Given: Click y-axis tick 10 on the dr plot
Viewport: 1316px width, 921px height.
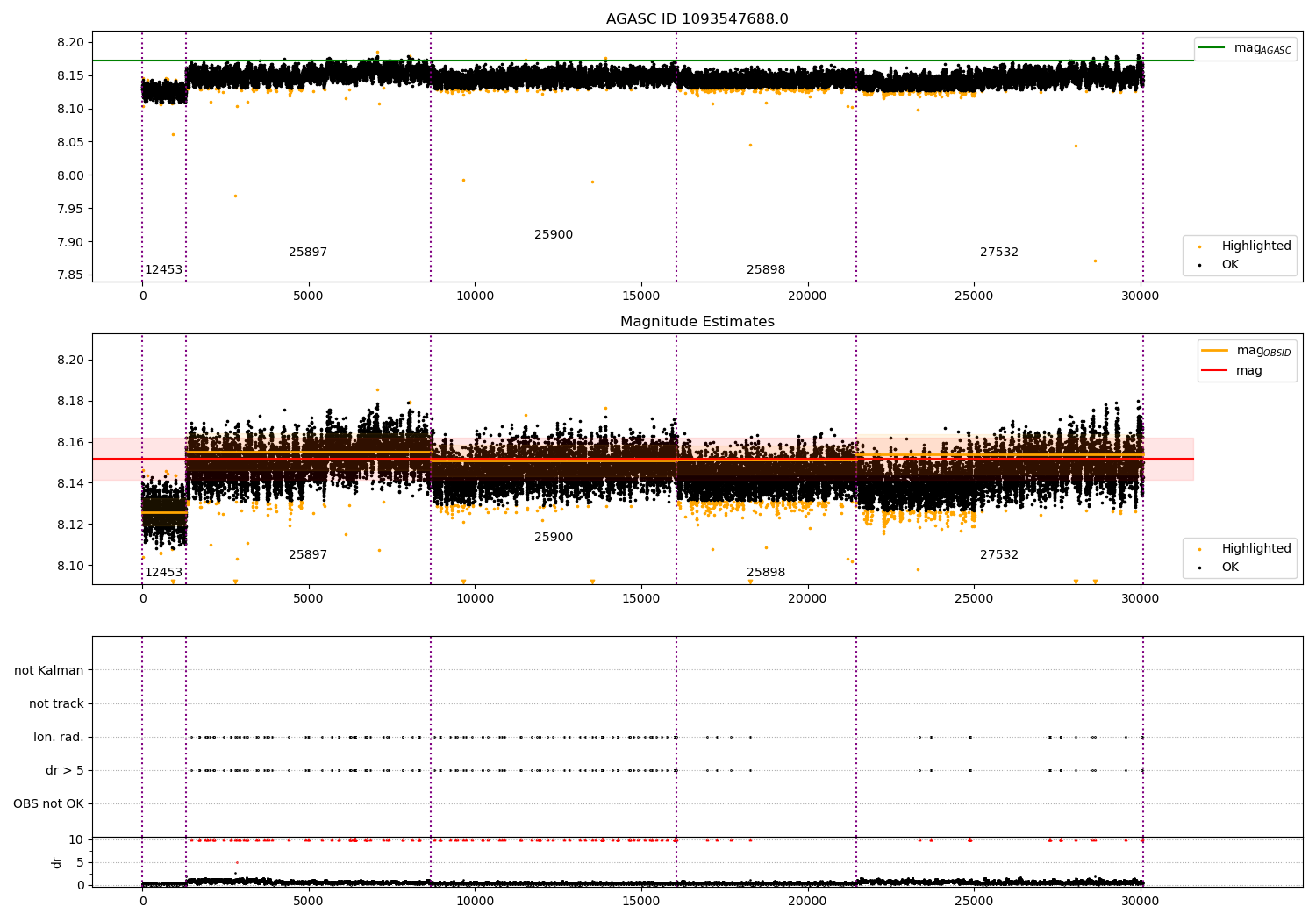Looking at the screenshot, I should tap(77, 839).
